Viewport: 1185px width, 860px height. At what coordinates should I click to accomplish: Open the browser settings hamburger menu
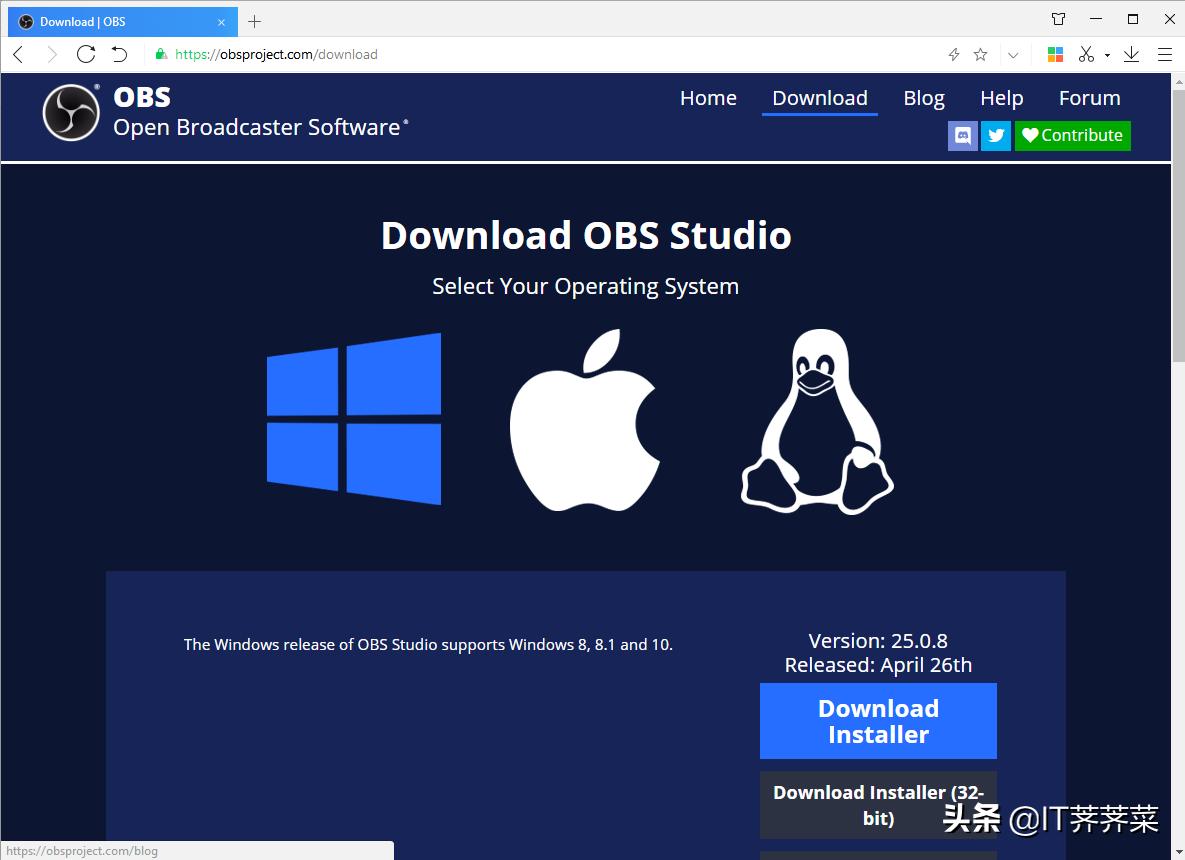point(1165,54)
